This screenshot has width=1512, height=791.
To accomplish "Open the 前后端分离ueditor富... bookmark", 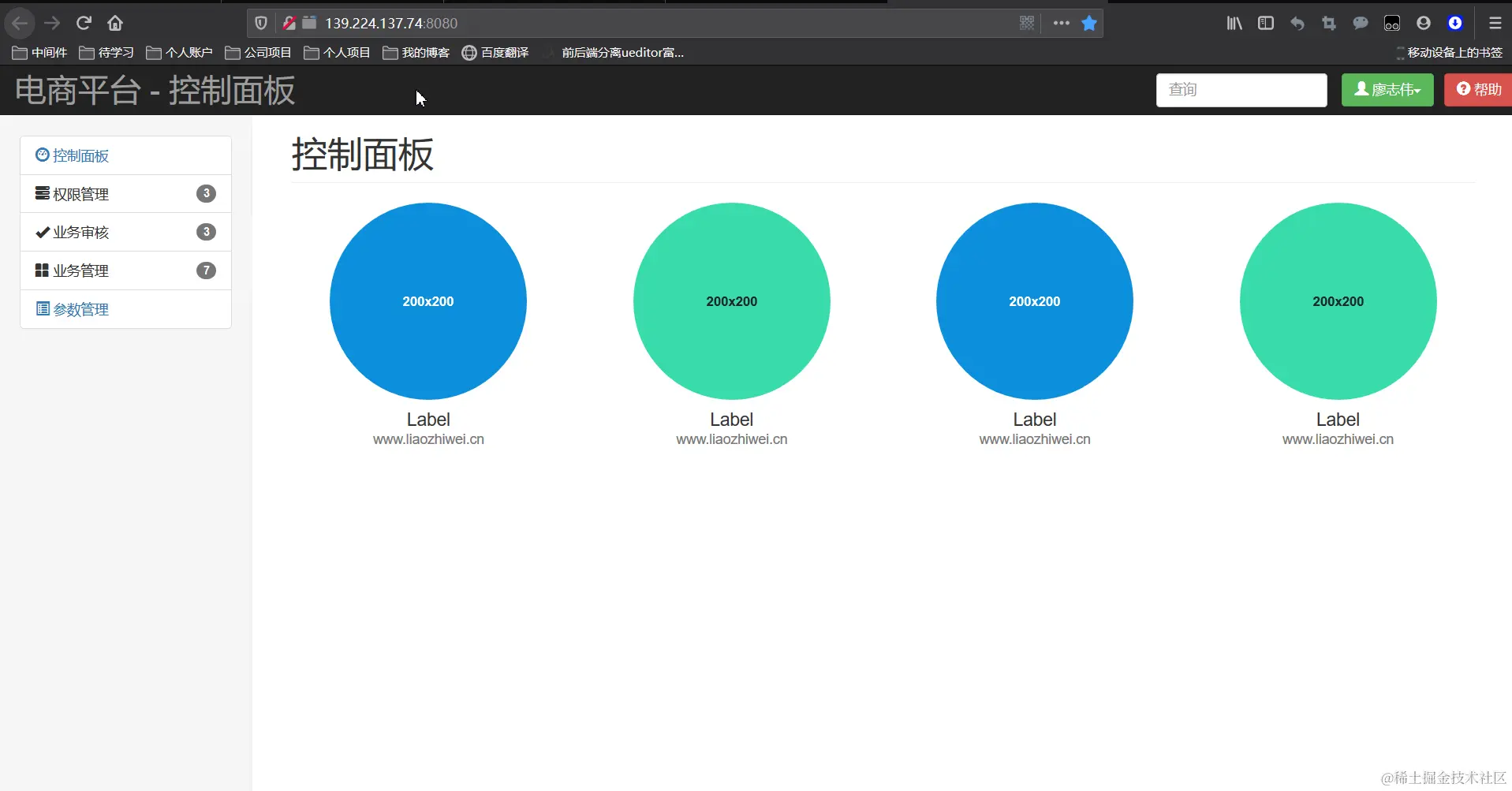I will (614, 53).
